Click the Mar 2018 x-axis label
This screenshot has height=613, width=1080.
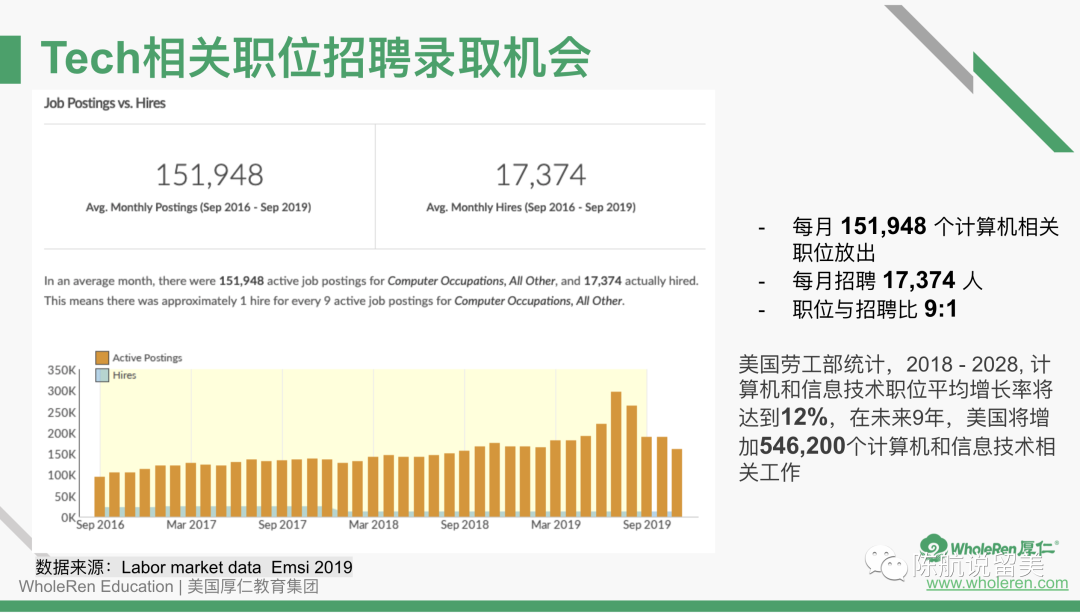point(373,525)
